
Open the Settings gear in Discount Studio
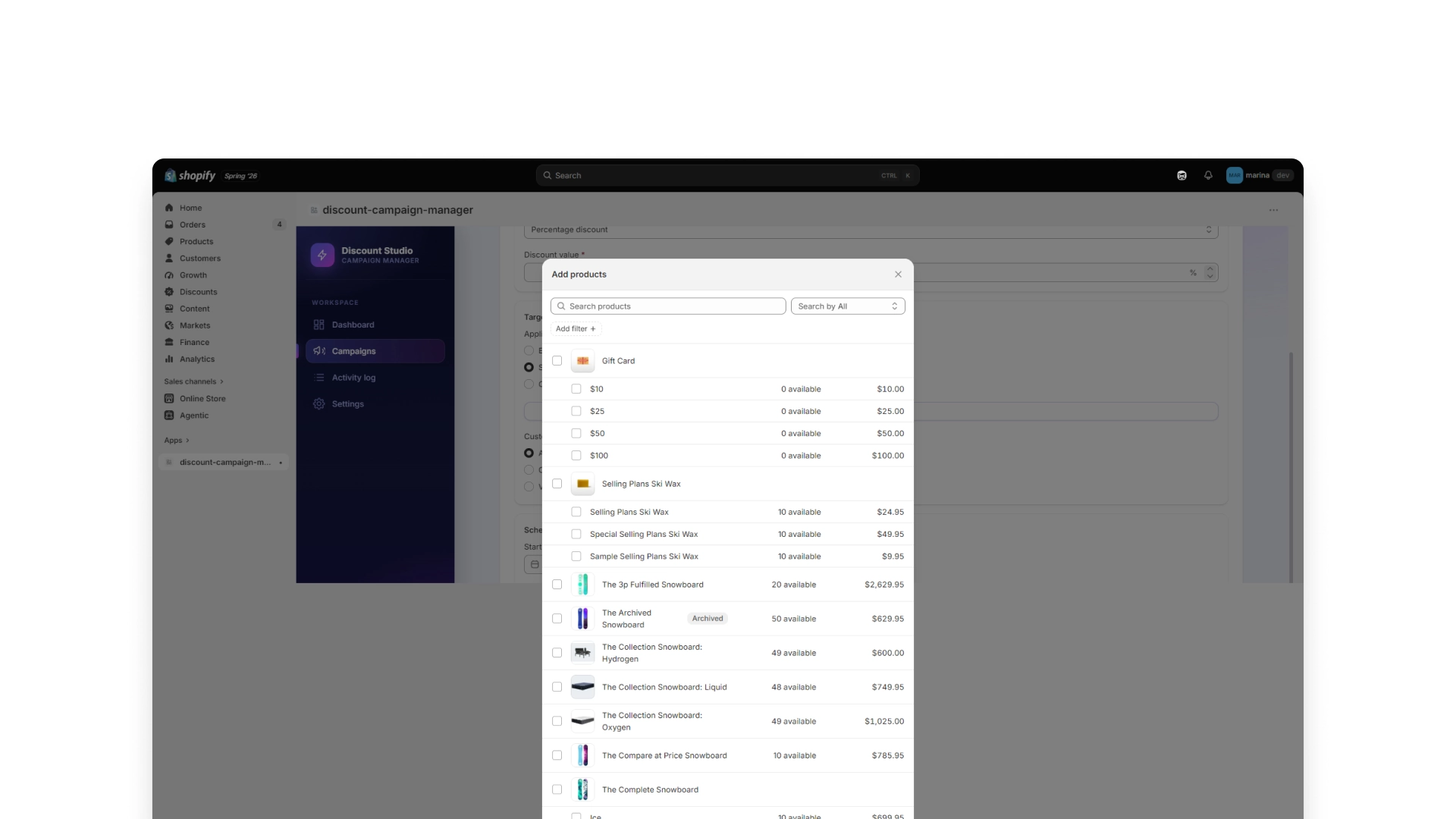coord(318,404)
